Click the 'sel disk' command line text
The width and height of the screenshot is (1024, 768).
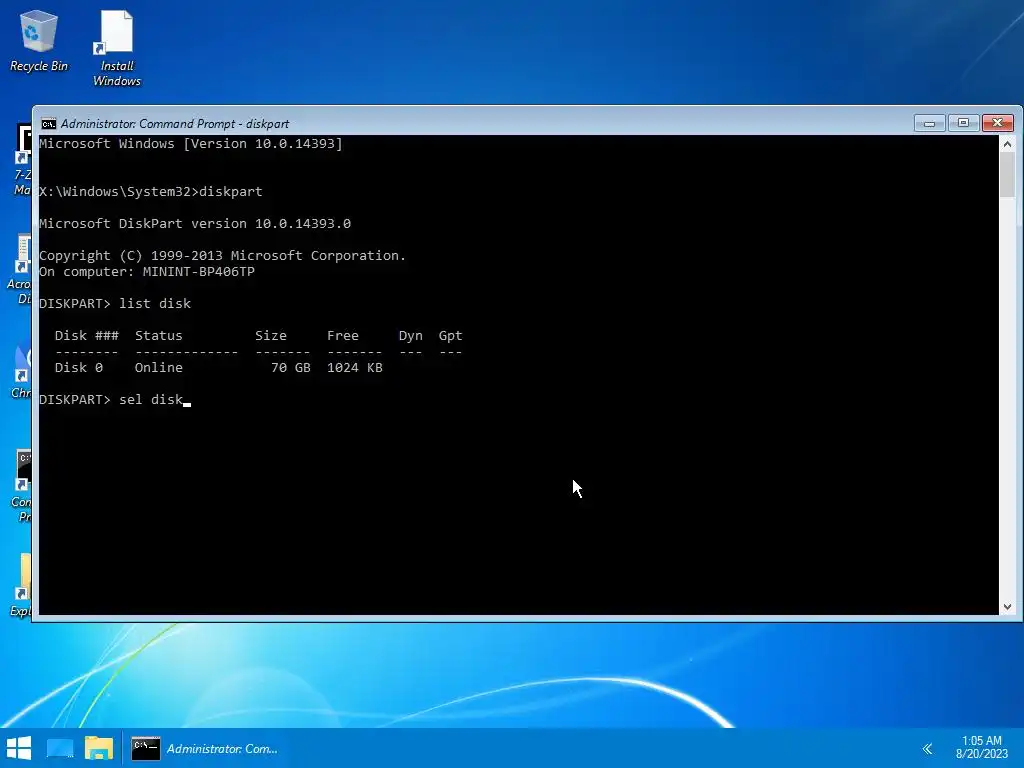pos(151,399)
